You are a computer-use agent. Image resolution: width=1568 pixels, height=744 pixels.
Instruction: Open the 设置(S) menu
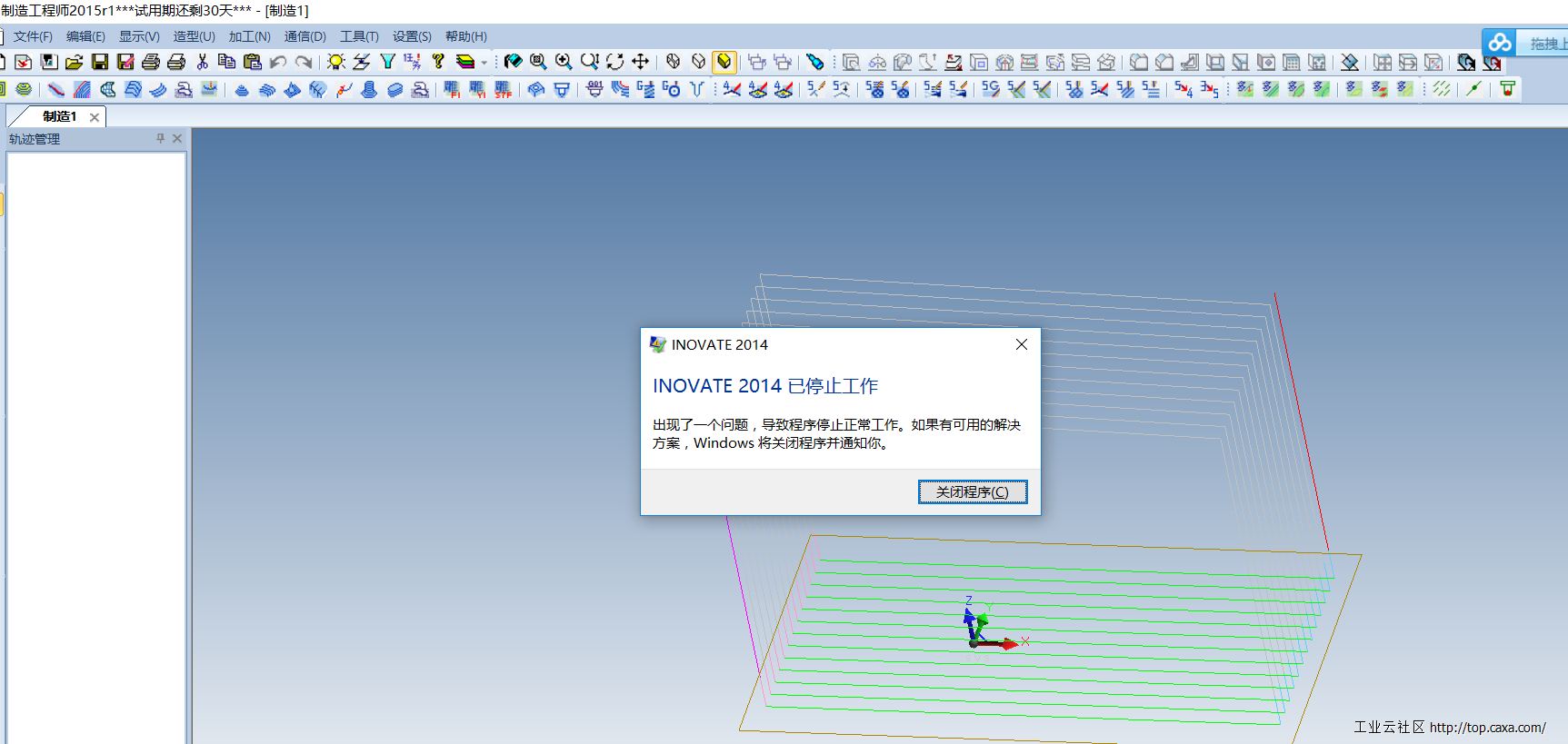click(412, 36)
